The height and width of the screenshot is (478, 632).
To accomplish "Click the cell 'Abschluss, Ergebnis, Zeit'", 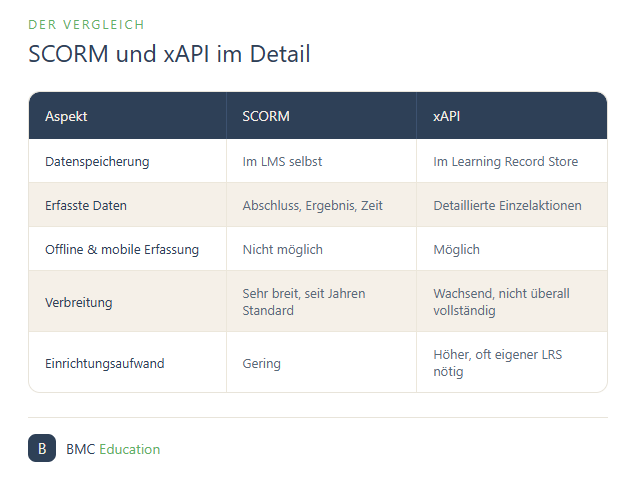I will [x=321, y=205].
